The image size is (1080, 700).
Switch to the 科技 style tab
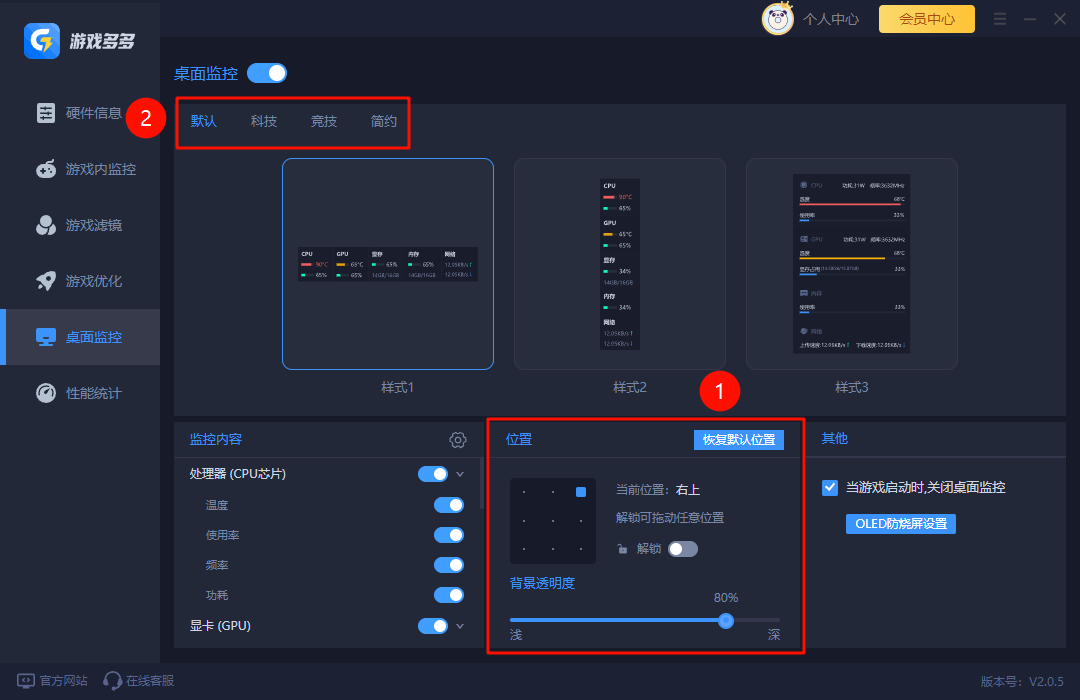tap(263, 120)
